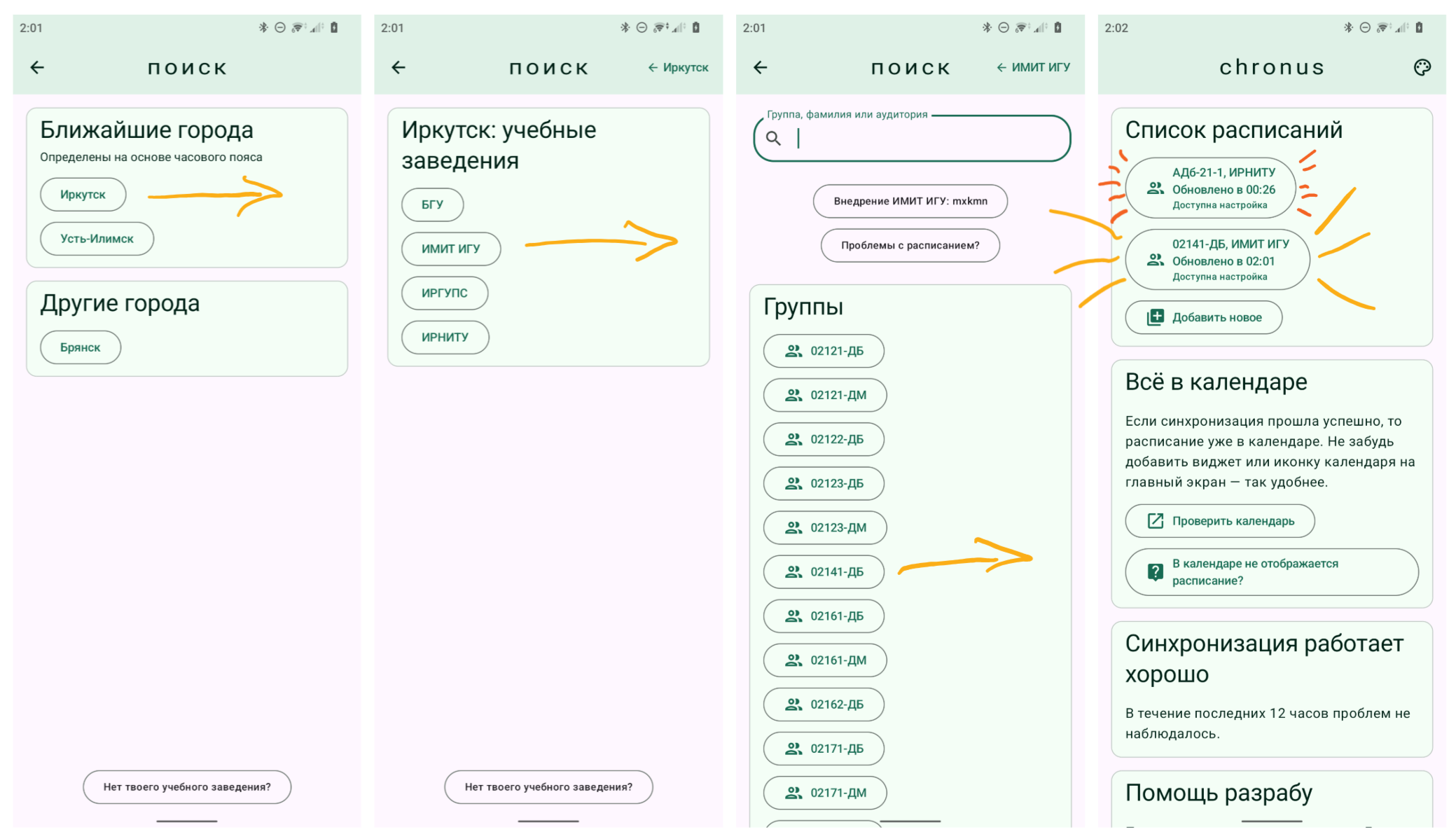Click the back arrow on the first search screen

[x=37, y=67]
